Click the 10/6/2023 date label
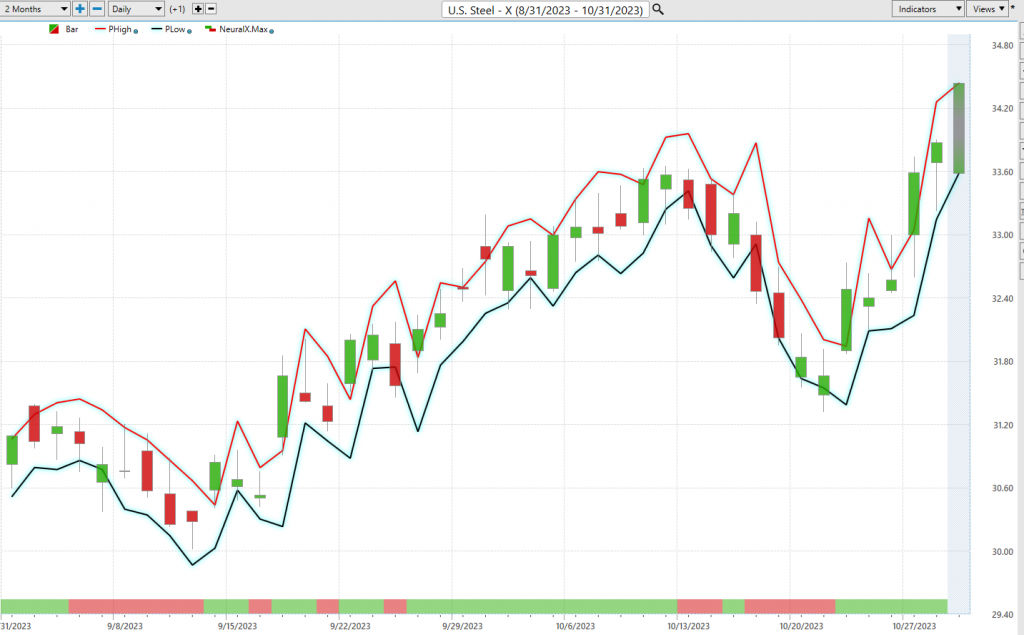This screenshot has width=1024, height=635. [575, 626]
